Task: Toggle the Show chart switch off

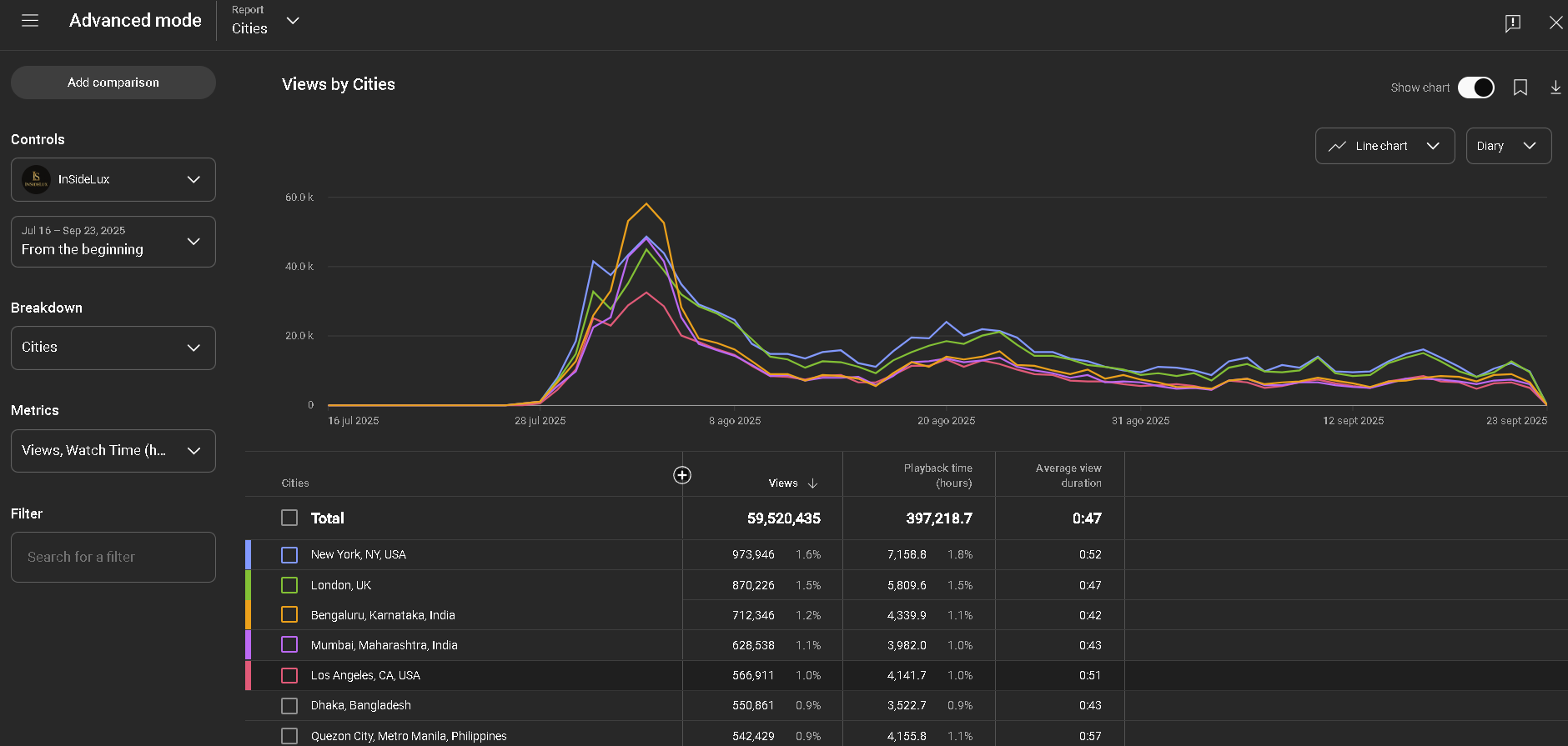Action: [1475, 88]
